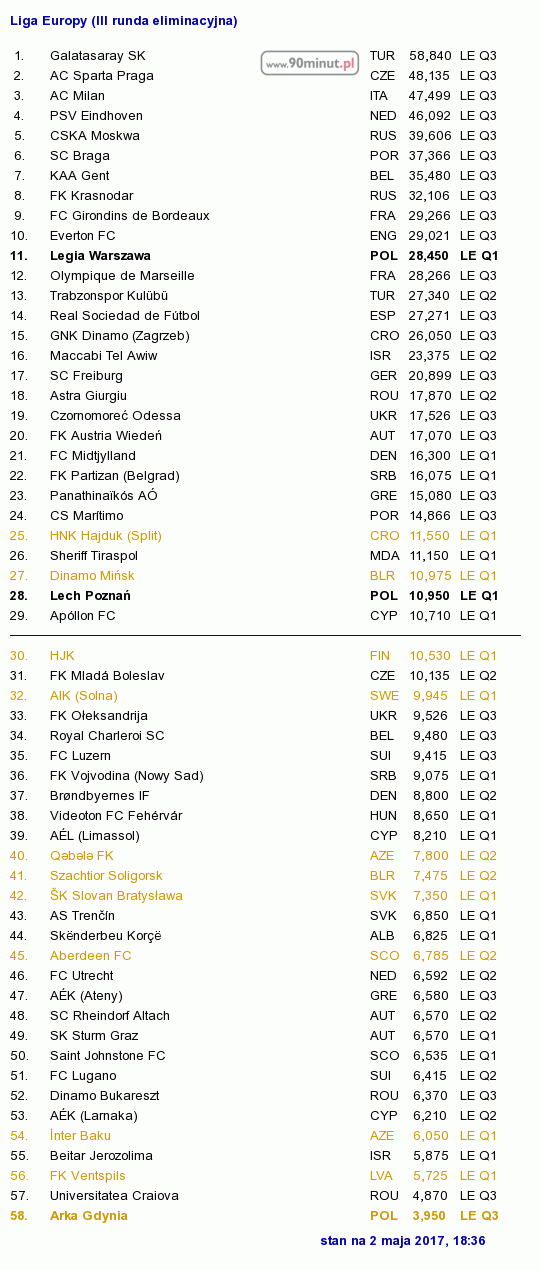Click the Universitatea Craiova entry
Viewport: 540px width, 1270px height.
pos(114,1196)
